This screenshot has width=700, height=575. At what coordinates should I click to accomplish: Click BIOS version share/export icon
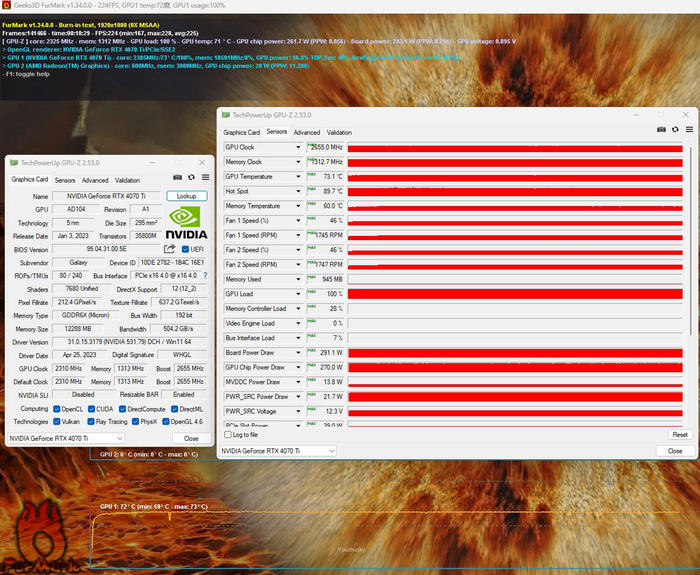click(169, 249)
